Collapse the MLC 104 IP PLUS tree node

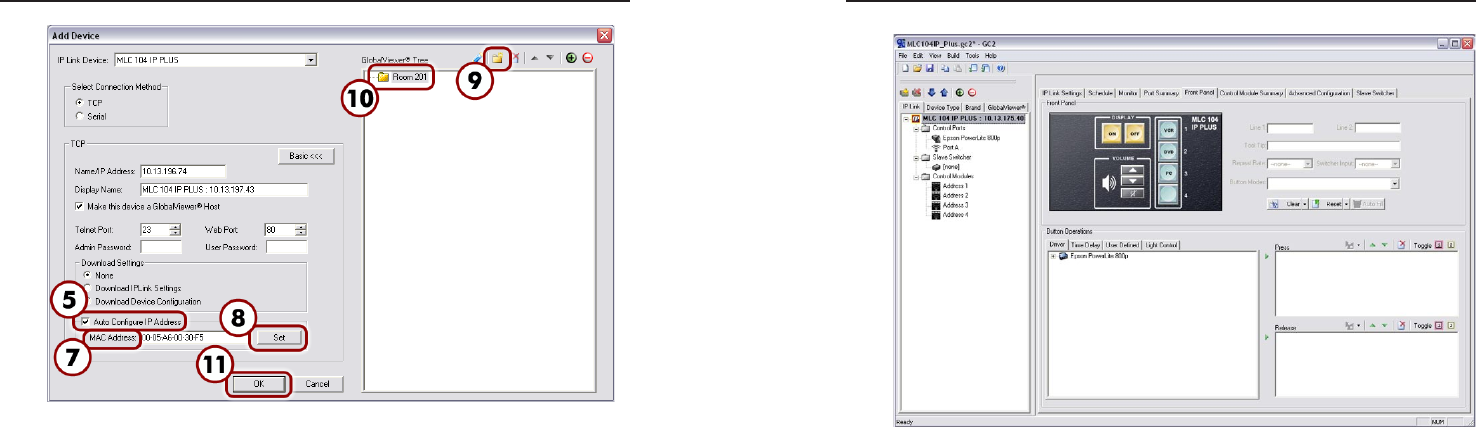[x=905, y=119]
